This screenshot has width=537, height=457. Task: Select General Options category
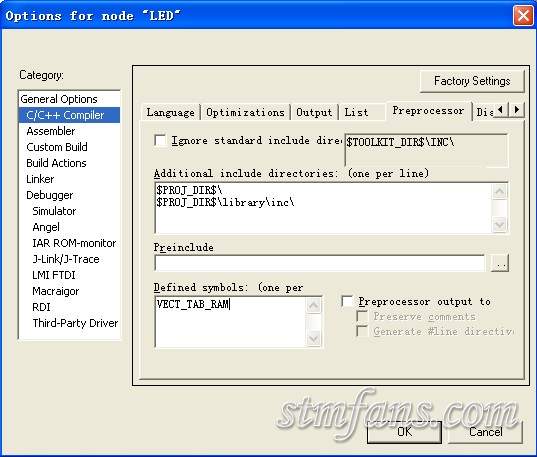coord(59,99)
